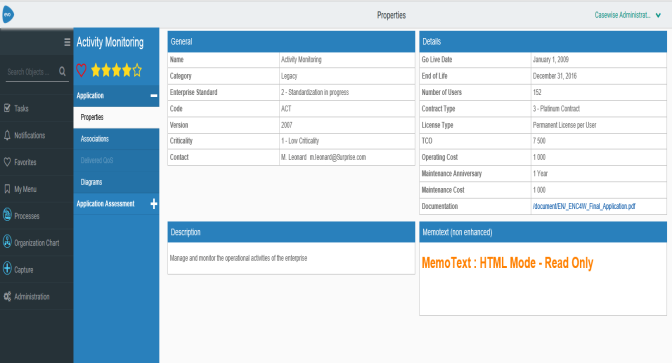Select the Properties menu item
This screenshot has width=672, height=363.
coord(116,117)
